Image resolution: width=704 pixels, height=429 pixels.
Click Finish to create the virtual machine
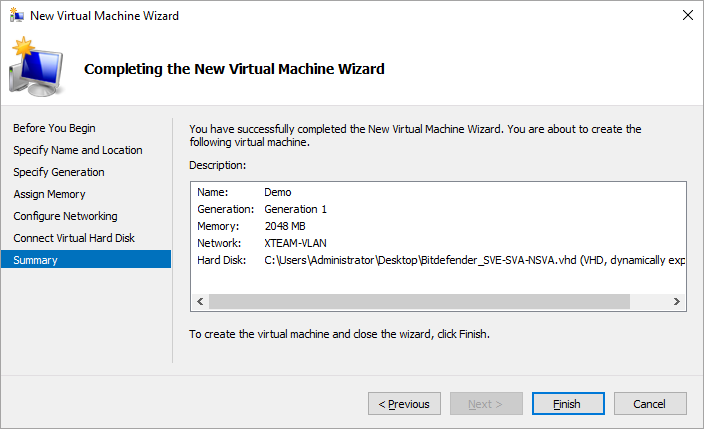click(567, 404)
